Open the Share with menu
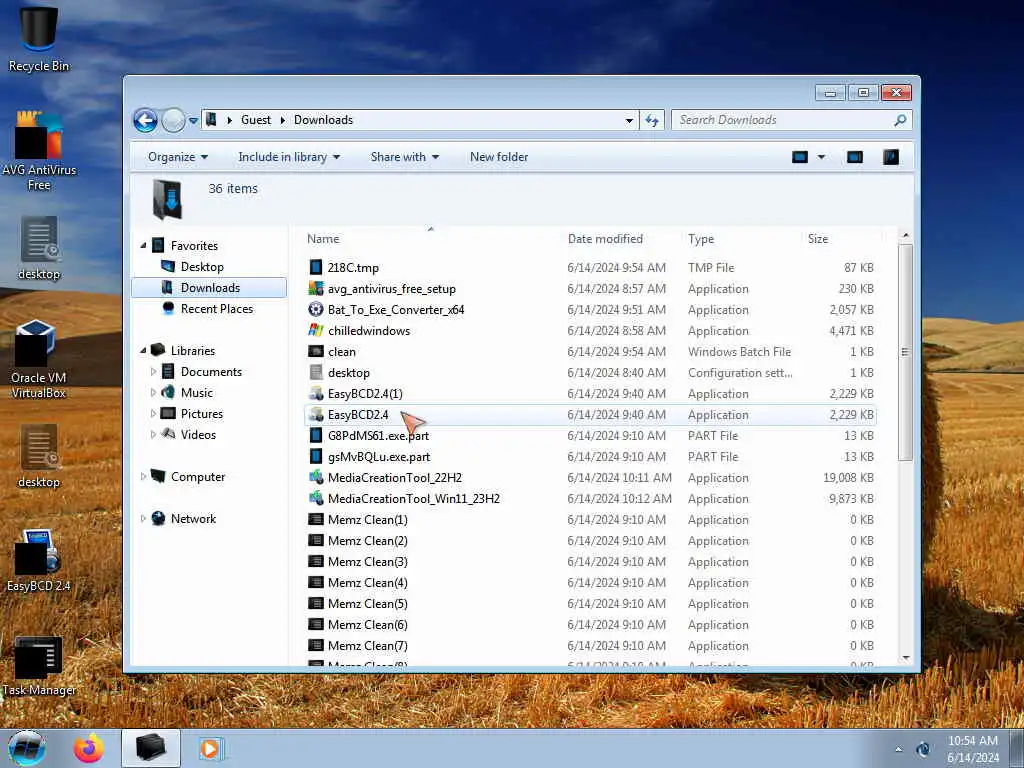This screenshot has width=1024, height=768. click(x=404, y=157)
